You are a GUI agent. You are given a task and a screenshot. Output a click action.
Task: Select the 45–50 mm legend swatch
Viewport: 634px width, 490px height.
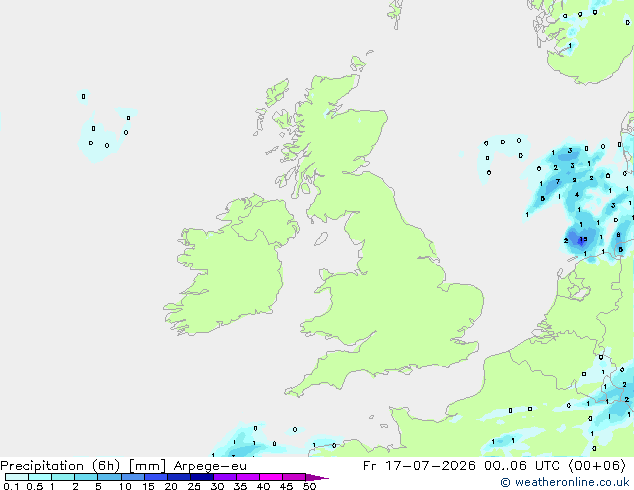[294, 477]
